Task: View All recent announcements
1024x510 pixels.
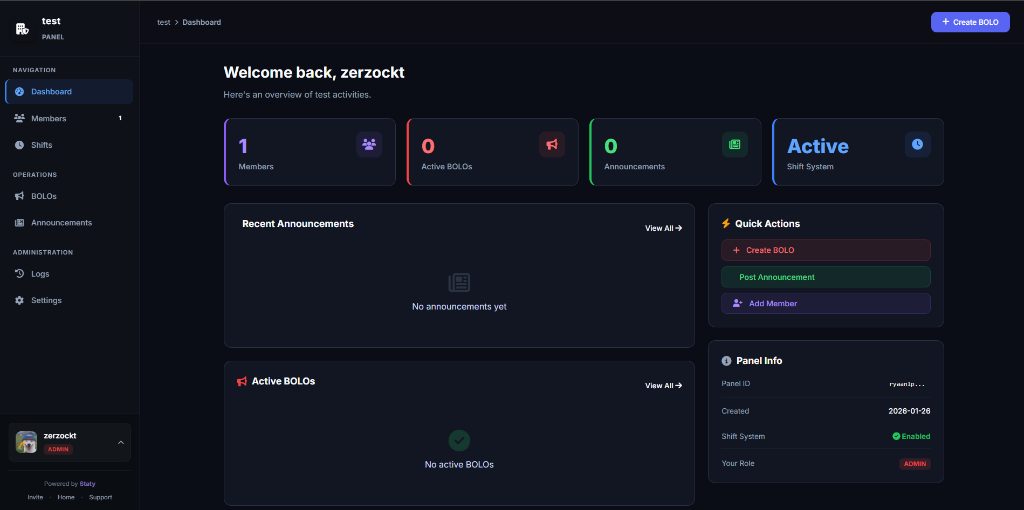Action: click(x=663, y=228)
